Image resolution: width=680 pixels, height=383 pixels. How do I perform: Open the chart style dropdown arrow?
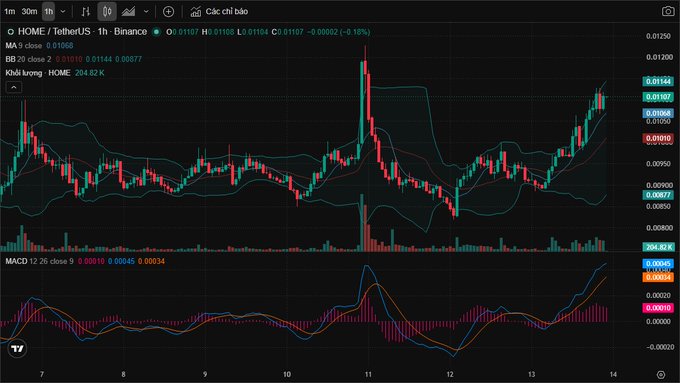(146, 12)
